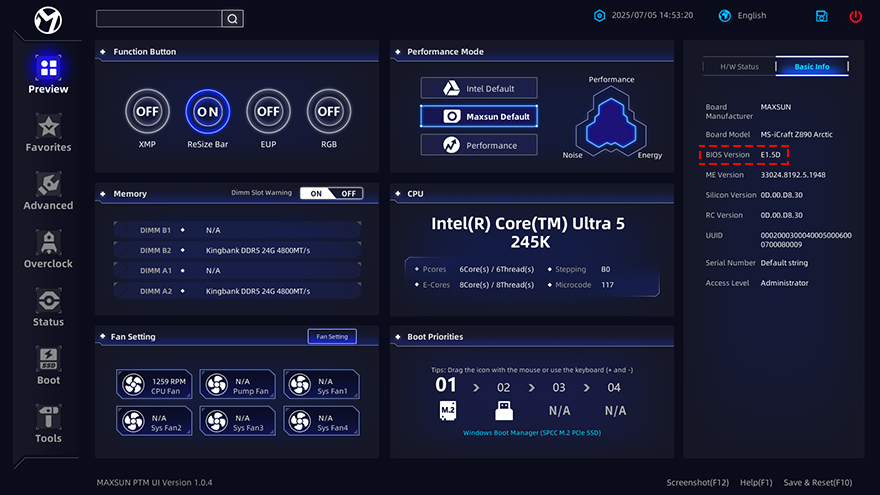This screenshot has width=880, height=495.
Task: Select the Sys Fan2 tile
Action: coord(154,421)
